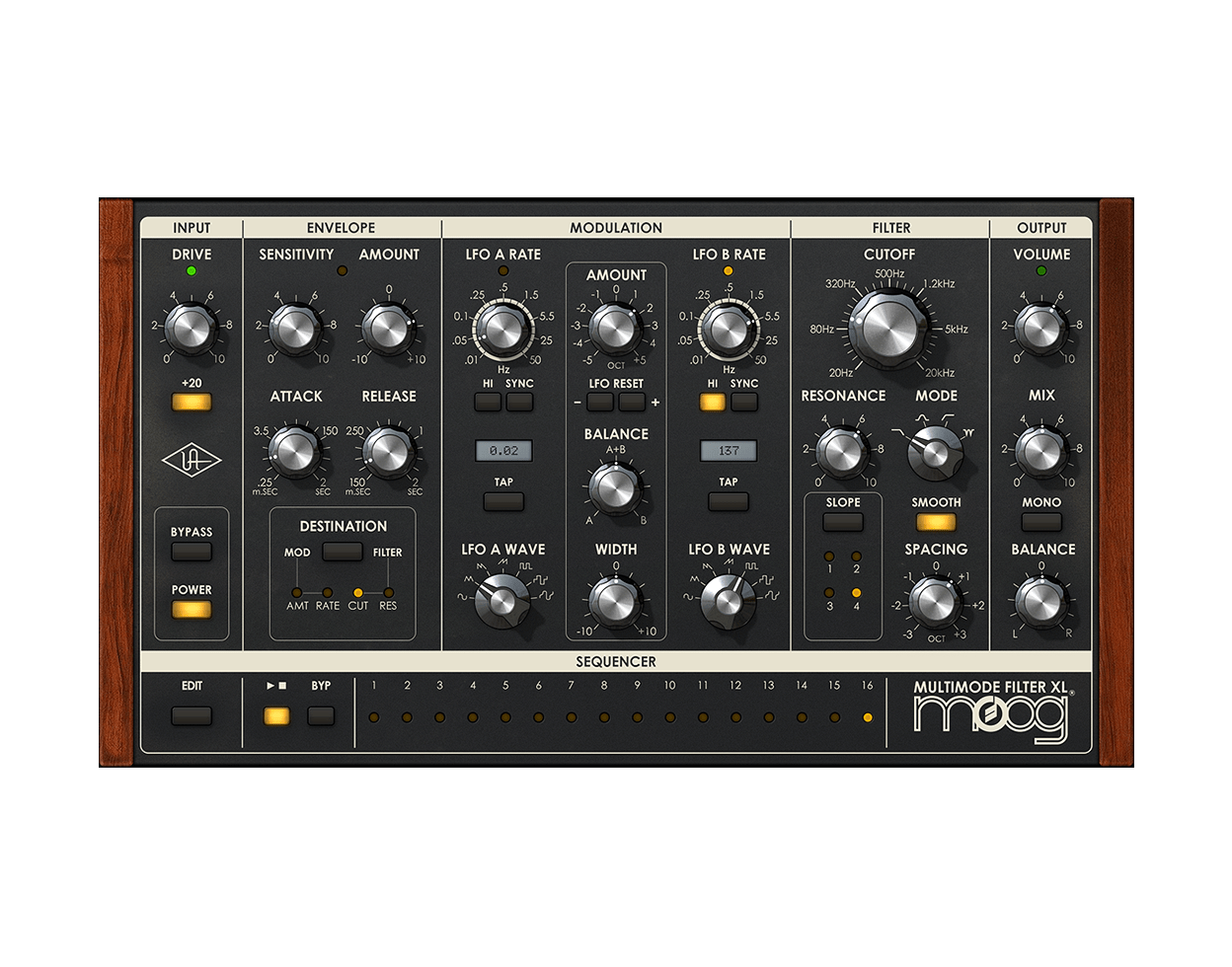
Task: Click the Destination MOD/FILTER switch button
Action: pos(343,551)
